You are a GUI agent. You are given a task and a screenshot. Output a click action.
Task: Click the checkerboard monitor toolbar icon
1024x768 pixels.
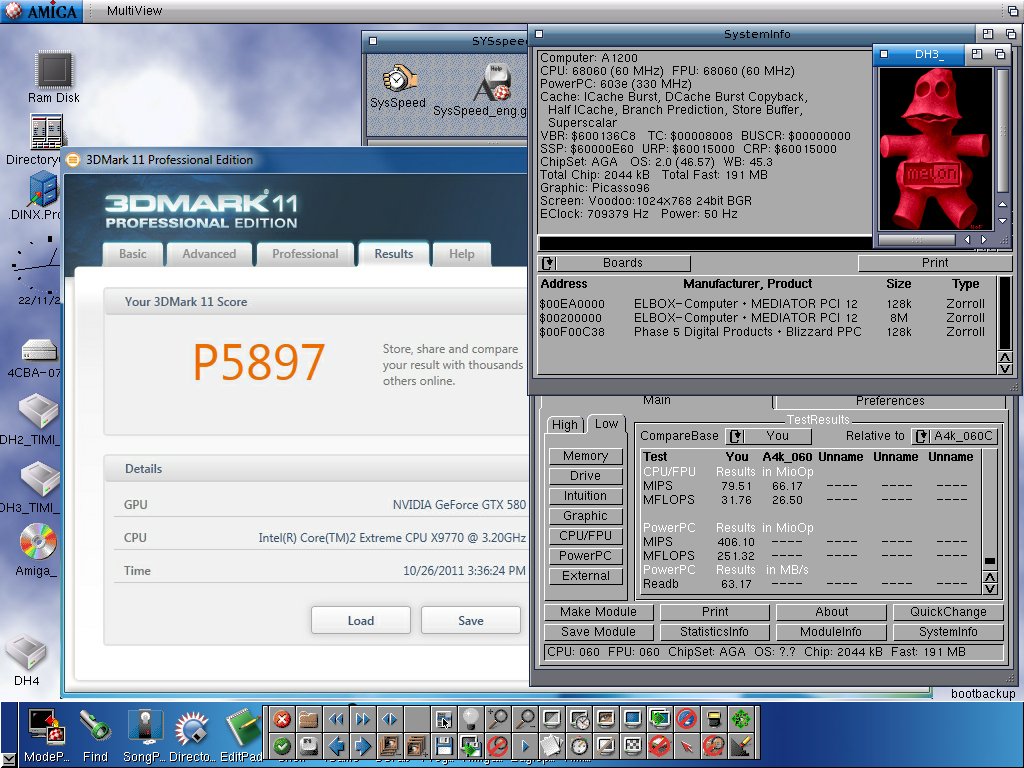coord(632,746)
